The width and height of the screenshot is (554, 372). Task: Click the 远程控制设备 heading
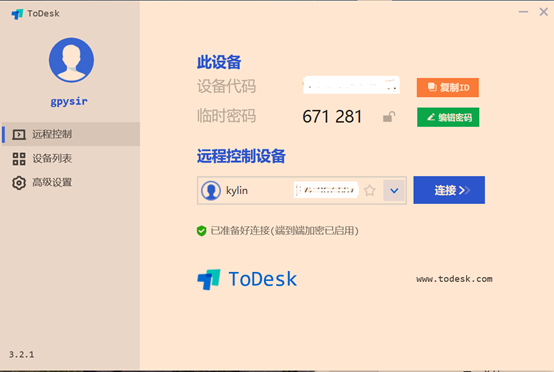coord(241,156)
